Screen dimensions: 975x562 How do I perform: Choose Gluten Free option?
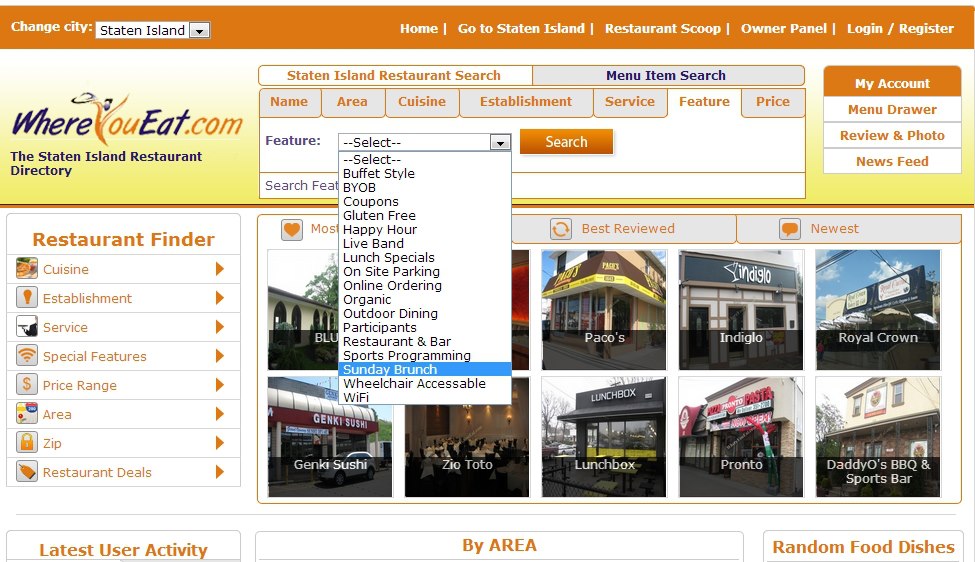(425, 215)
